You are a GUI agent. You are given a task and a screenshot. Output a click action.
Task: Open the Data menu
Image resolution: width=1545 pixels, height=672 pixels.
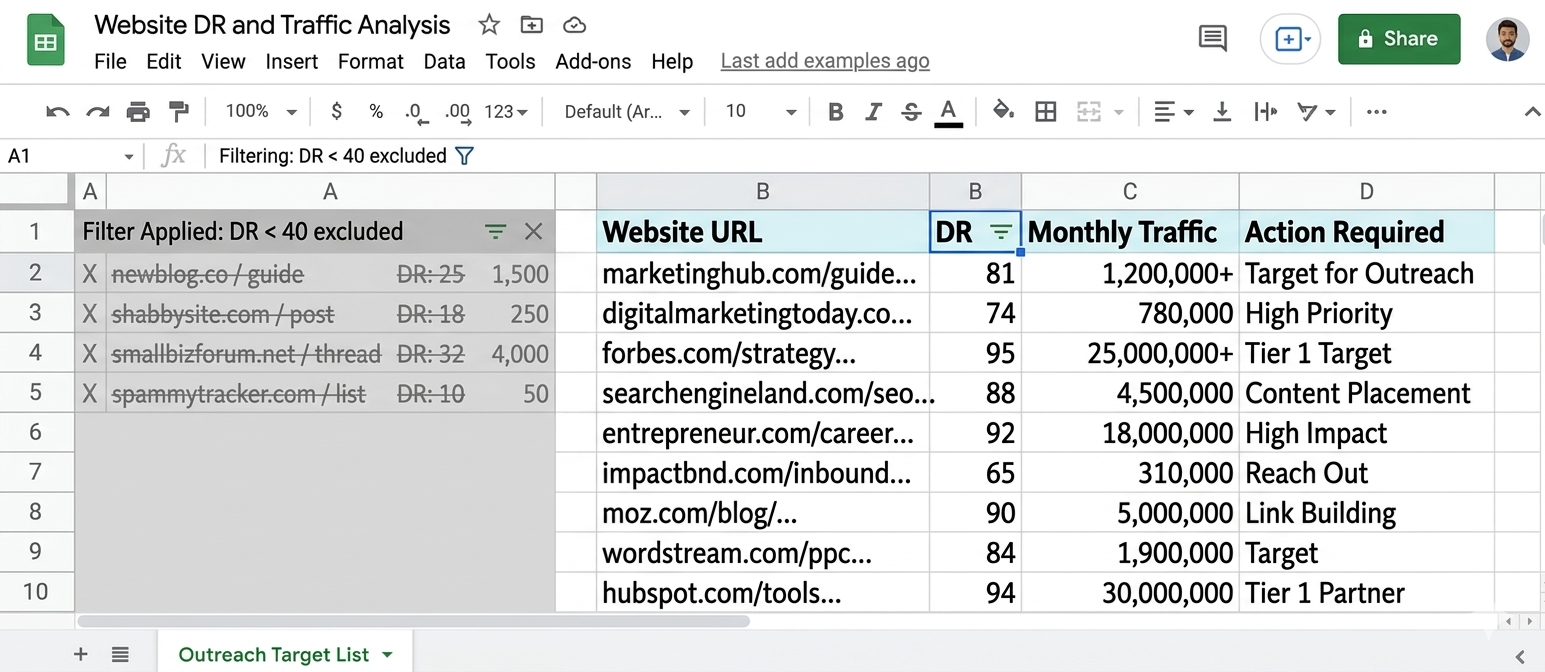coord(444,61)
